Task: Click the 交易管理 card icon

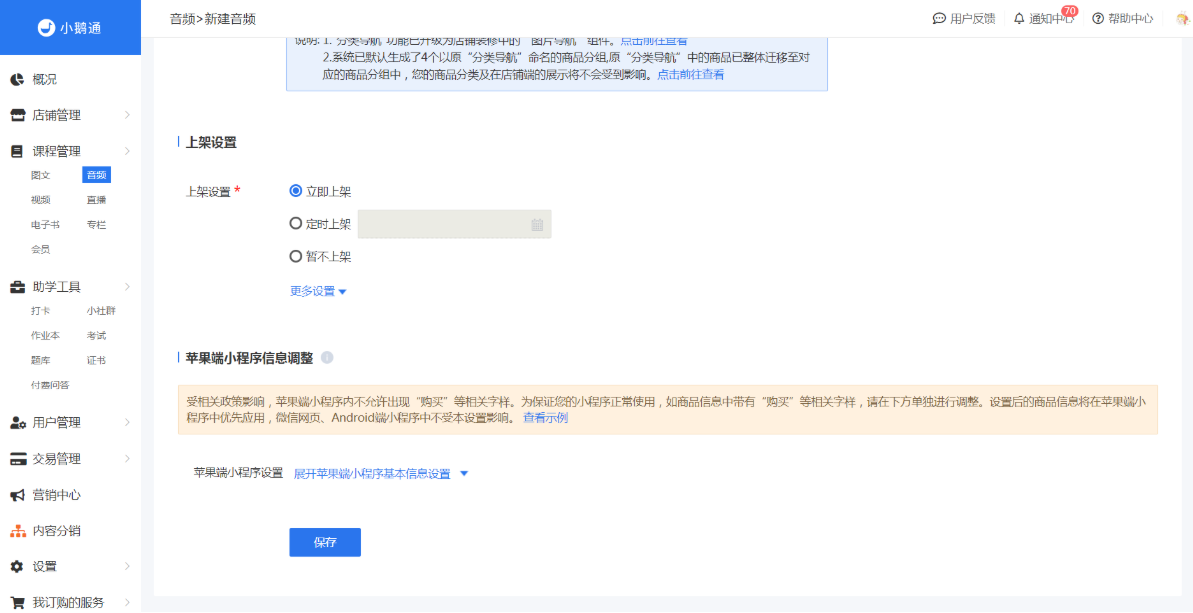Action: 17,459
